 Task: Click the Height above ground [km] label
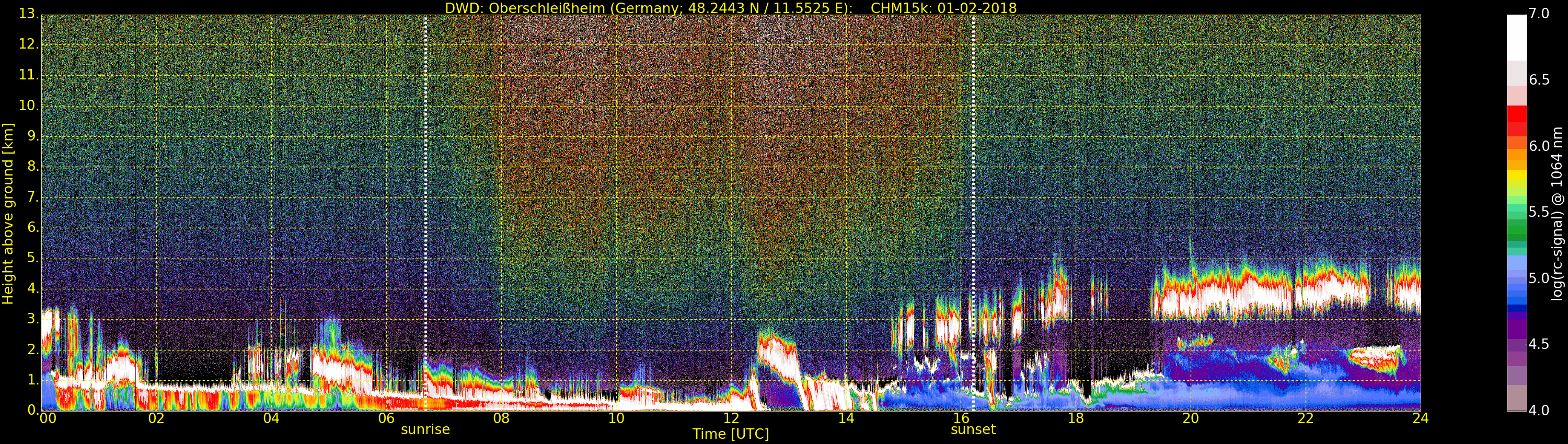[x=8, y=213]
